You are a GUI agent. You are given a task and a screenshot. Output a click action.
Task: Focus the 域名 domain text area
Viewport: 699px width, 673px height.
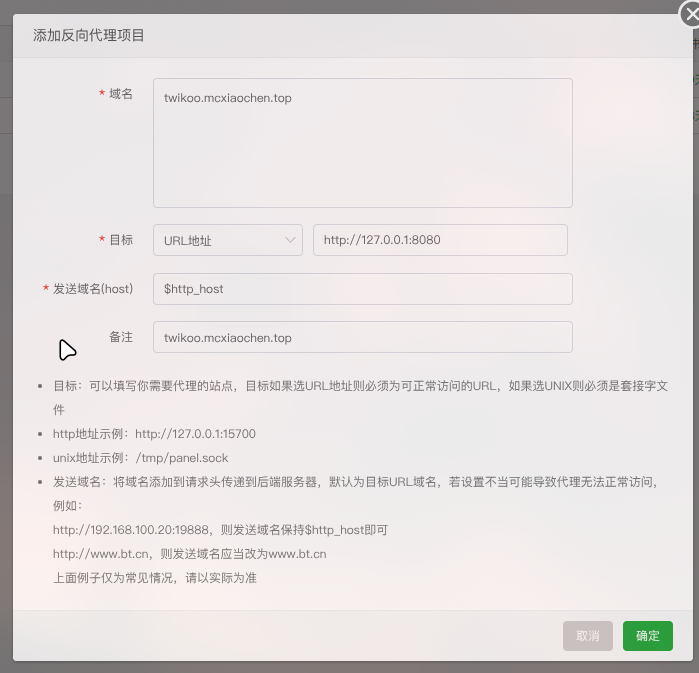point(362,143)
